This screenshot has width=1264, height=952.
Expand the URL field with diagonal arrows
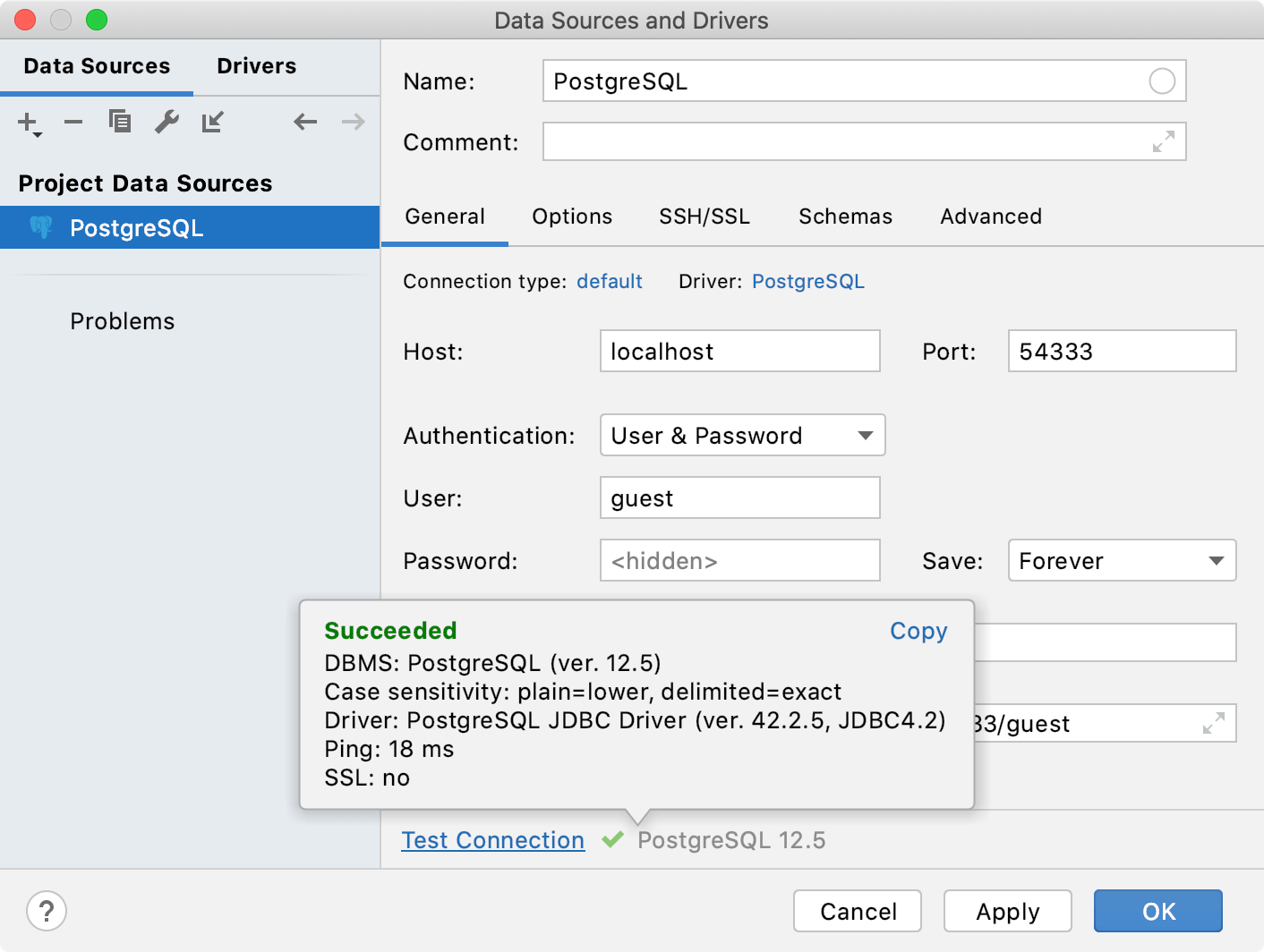coord(1215,723)
